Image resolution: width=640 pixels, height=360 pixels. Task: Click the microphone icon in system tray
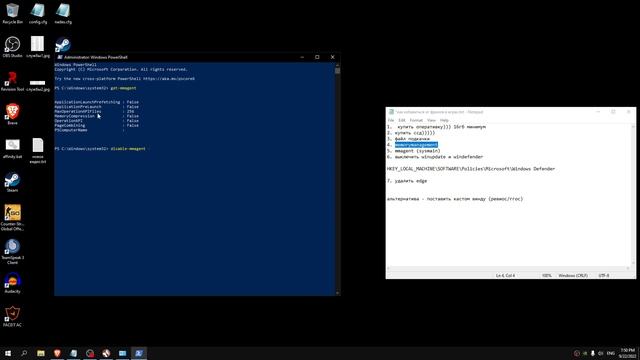coord(593,353)
